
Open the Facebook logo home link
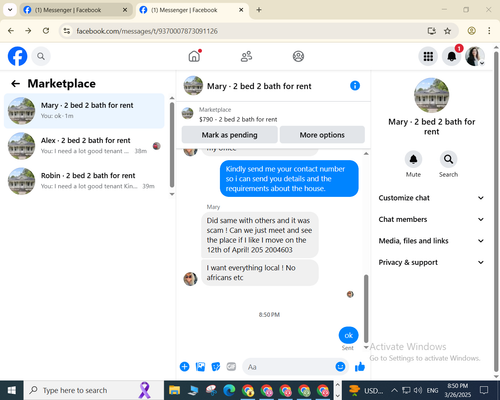pyautogui.click(x=17, y=56)
